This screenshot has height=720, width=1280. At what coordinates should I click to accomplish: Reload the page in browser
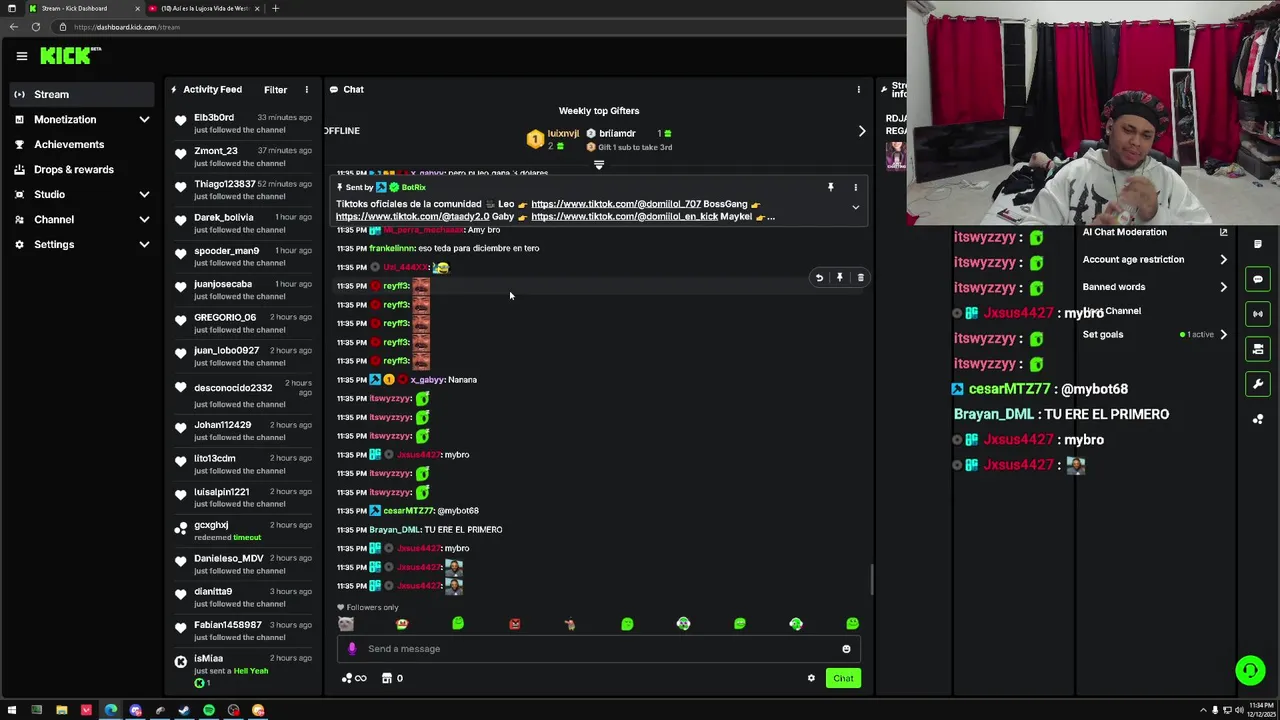[x=36, y=27]
